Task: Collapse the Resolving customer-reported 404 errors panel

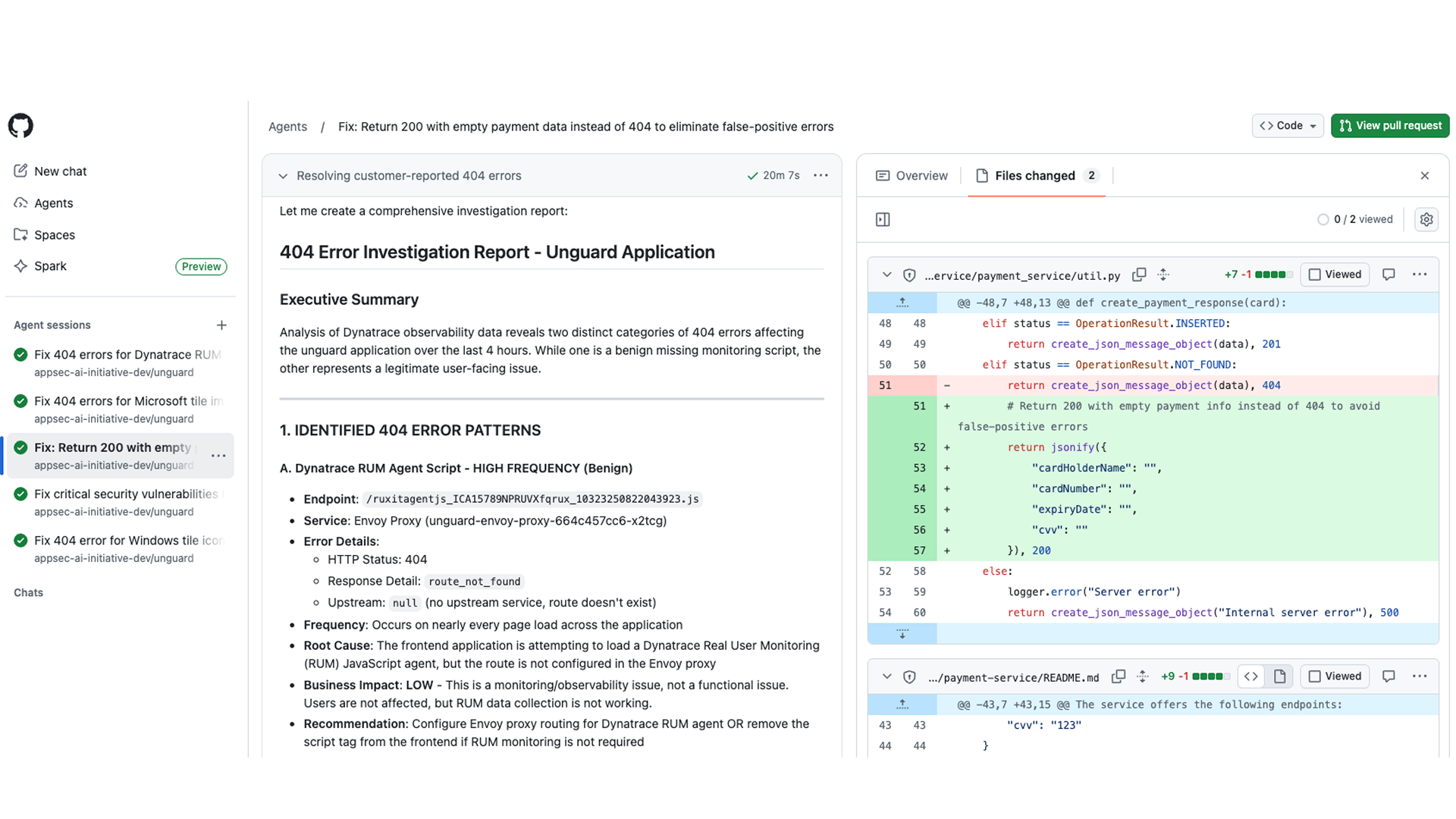Action: point(283,175)
